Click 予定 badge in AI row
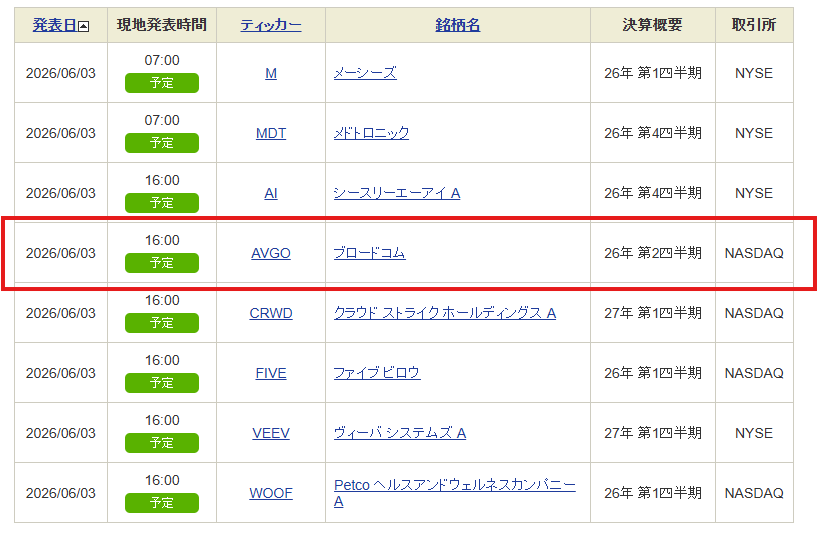Screen dimensions: 817x536 pyautogui.click(x=162, y=203)
